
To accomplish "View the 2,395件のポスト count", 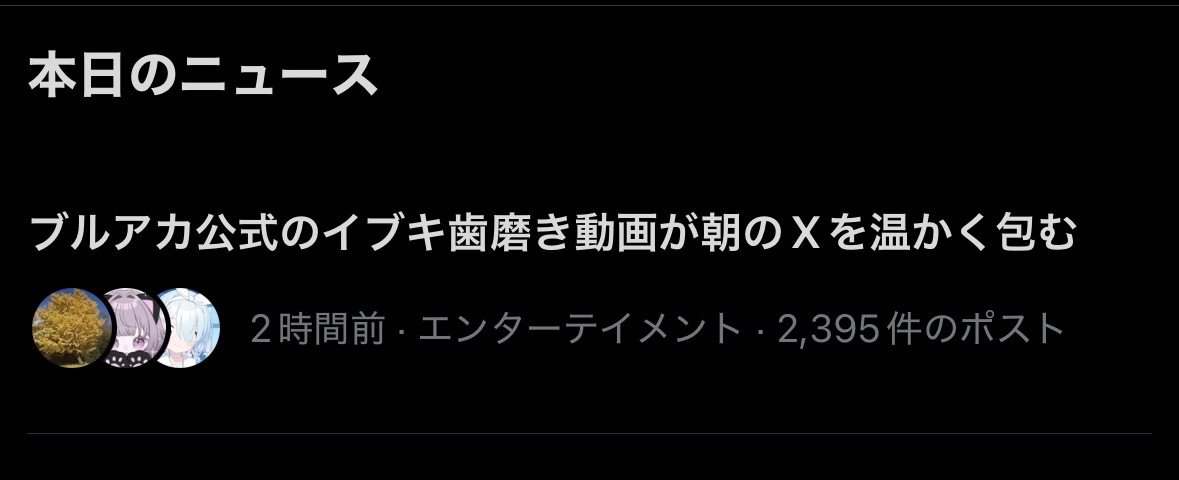I will tap(921, 329).
